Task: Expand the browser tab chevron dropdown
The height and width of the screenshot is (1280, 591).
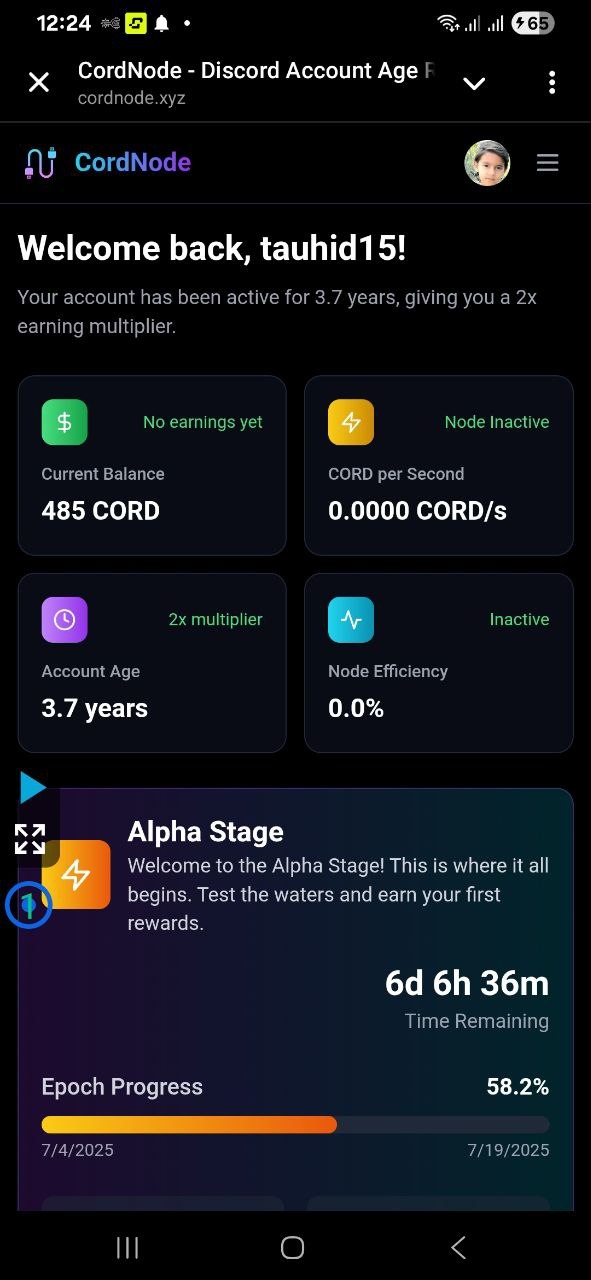Action: 474,83
